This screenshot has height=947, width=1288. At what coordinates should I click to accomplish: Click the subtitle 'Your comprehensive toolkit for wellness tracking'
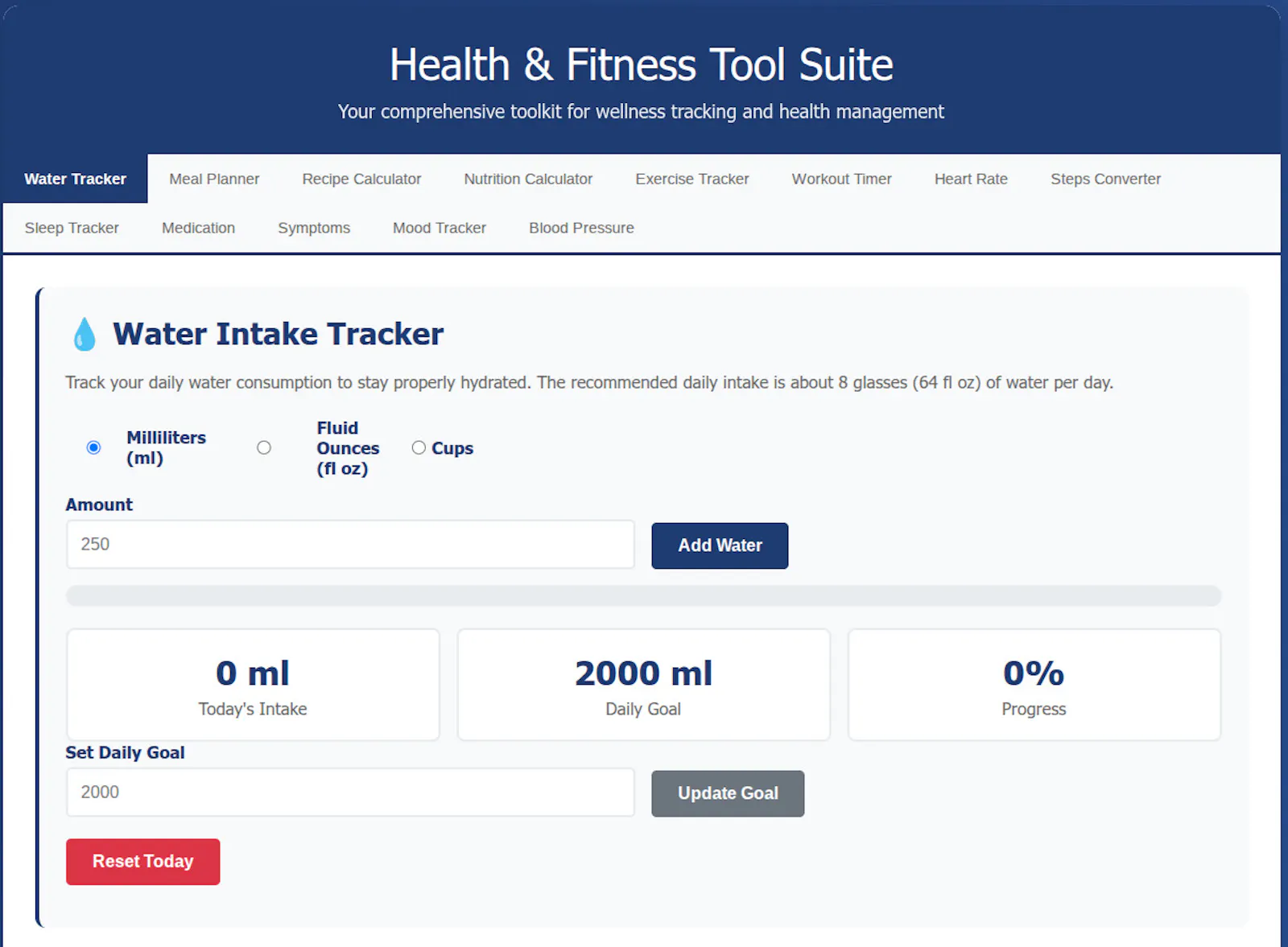coord(641,111)
